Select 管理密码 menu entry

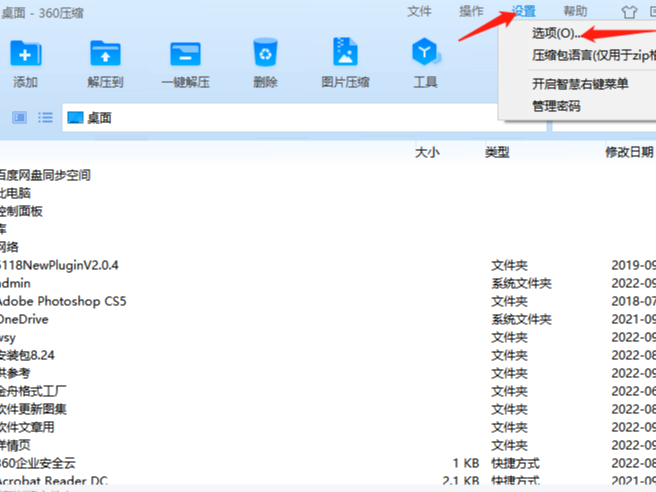556,106
